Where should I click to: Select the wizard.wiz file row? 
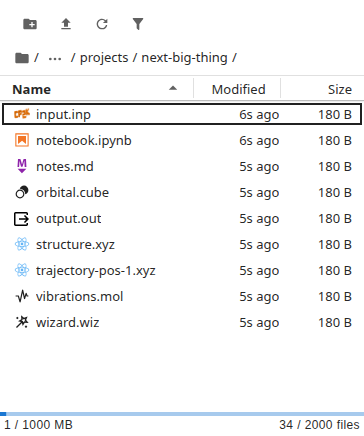182,322
